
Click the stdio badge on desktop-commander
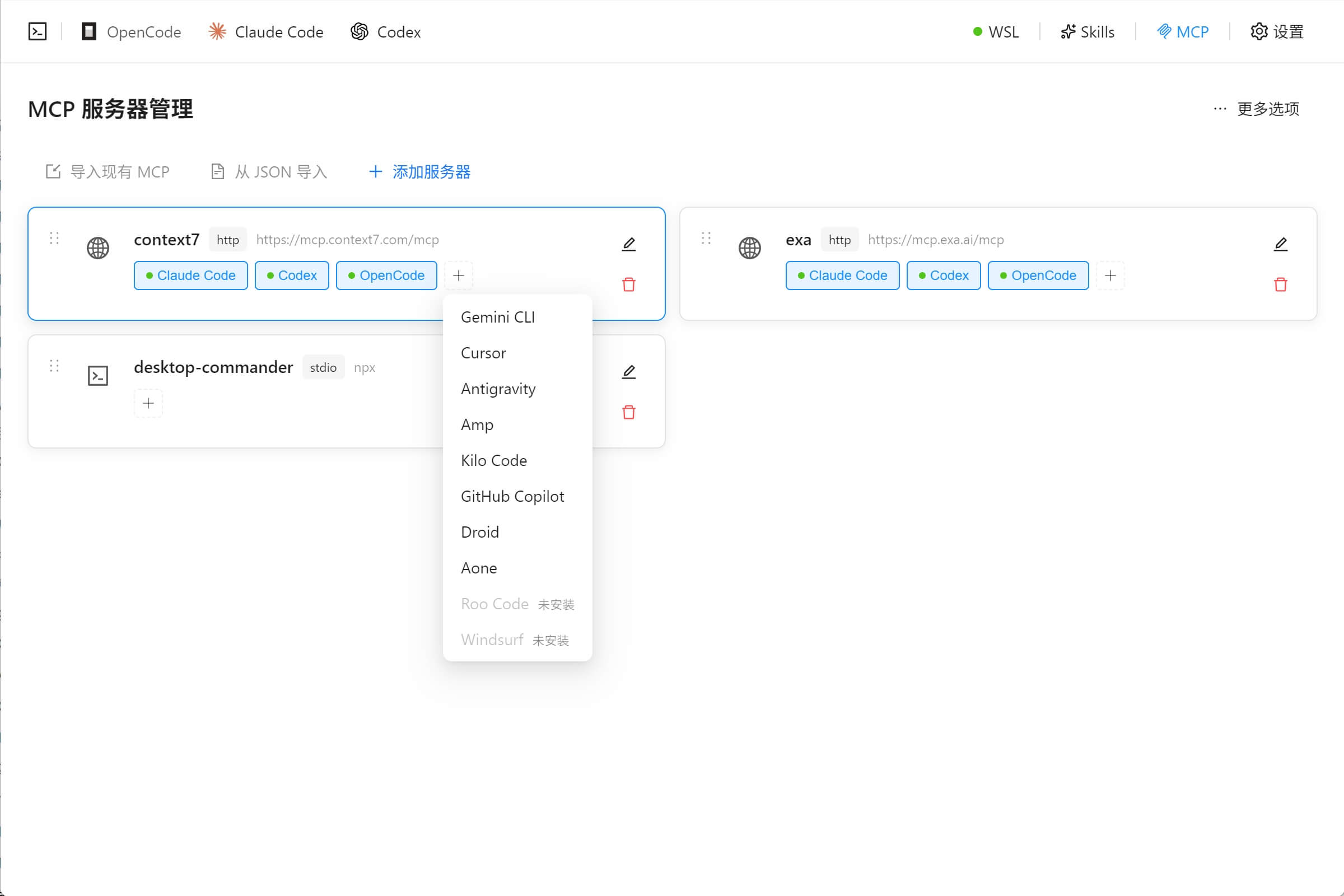pyautogui.click(x=324, y=367)
